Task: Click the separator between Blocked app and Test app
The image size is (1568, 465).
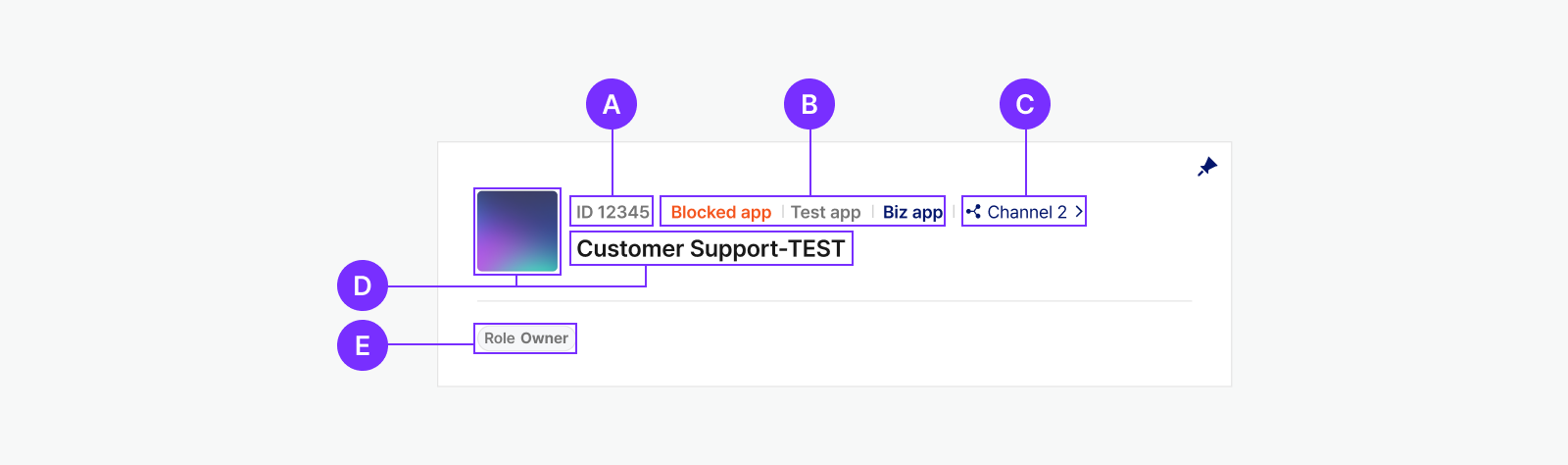Action: click(x=782, y=212)
